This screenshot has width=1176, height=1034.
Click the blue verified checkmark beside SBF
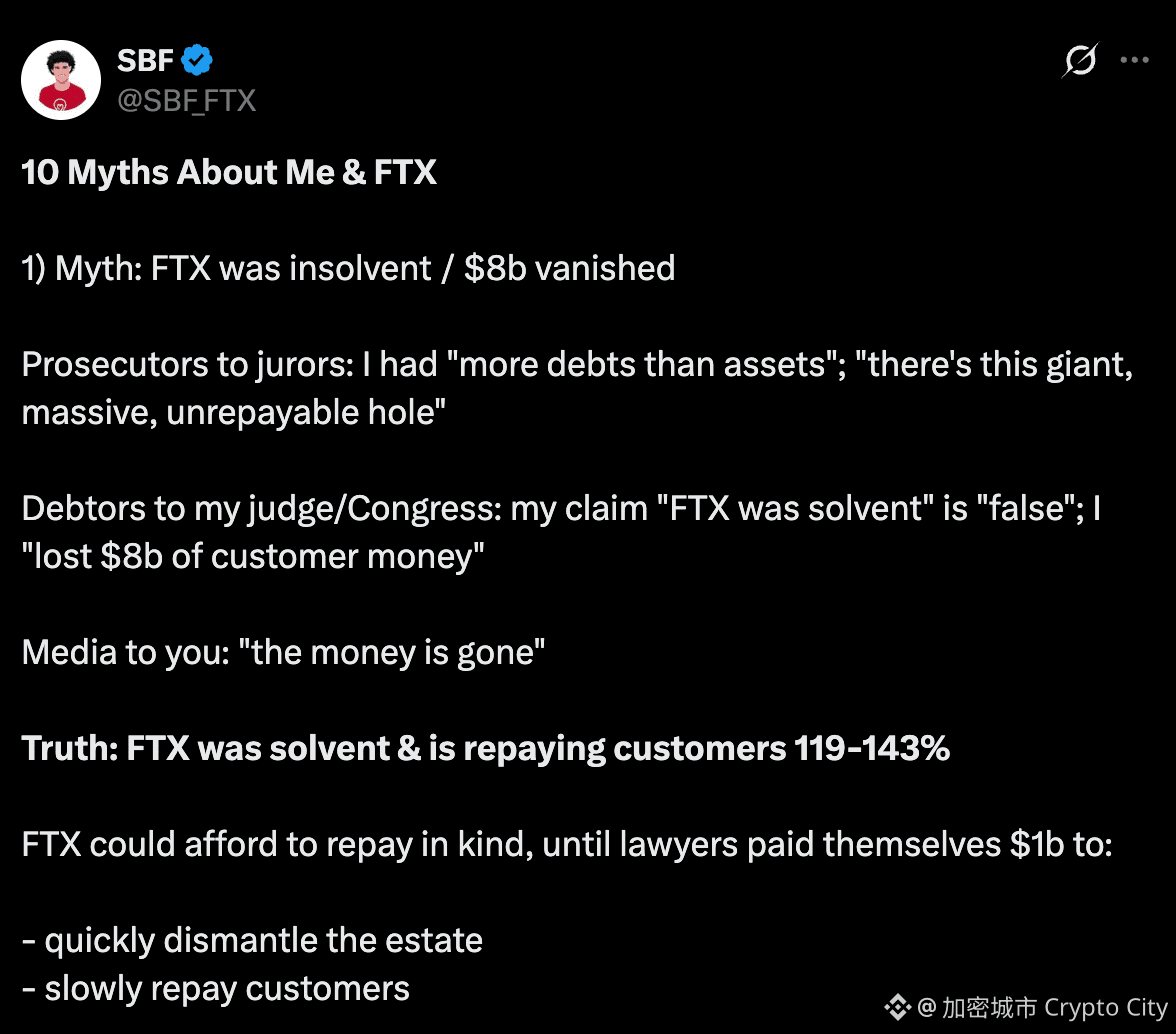[198, 60]
